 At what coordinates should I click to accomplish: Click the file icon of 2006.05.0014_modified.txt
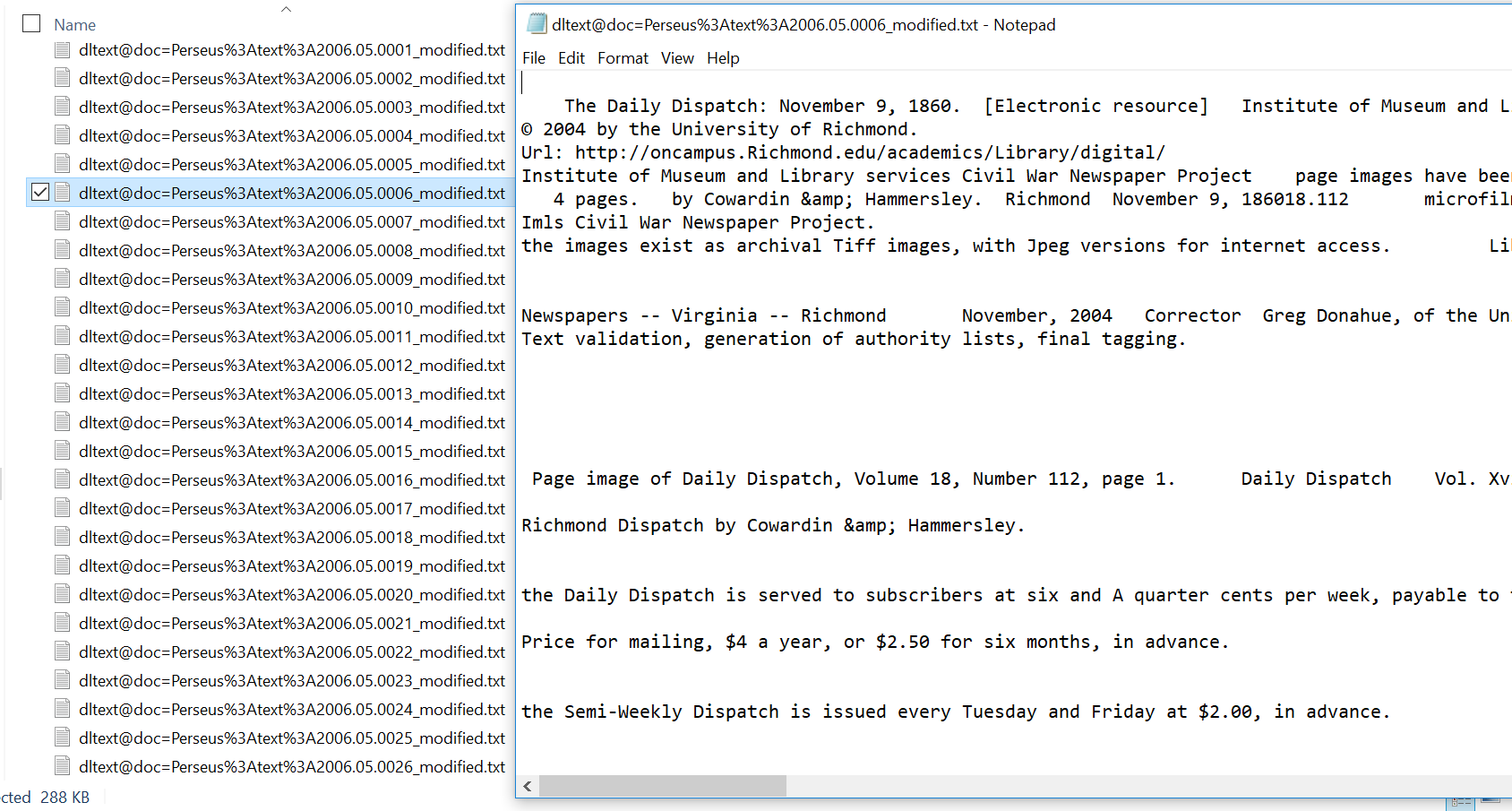click(x=62, y=422)
